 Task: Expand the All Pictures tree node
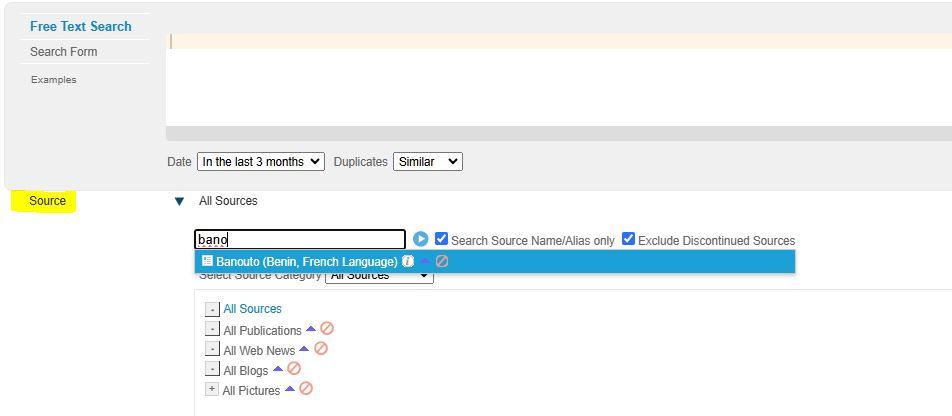click(211, 389)
